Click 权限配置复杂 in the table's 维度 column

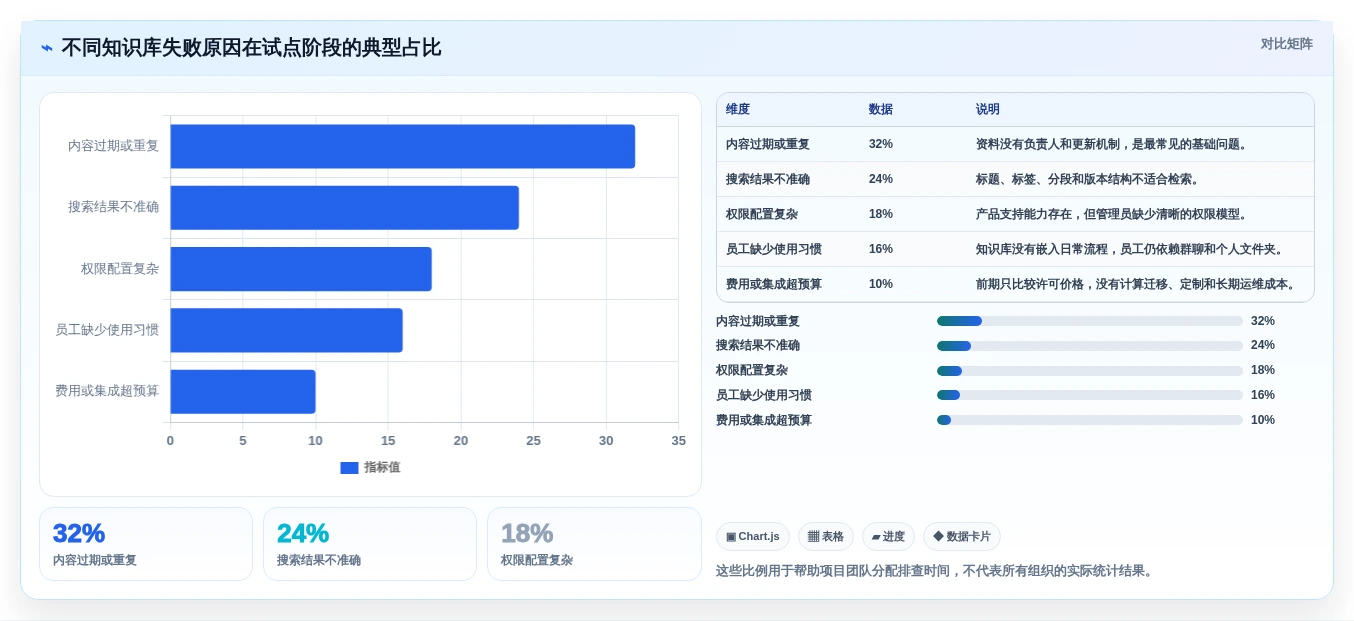(x=762, y=214)
